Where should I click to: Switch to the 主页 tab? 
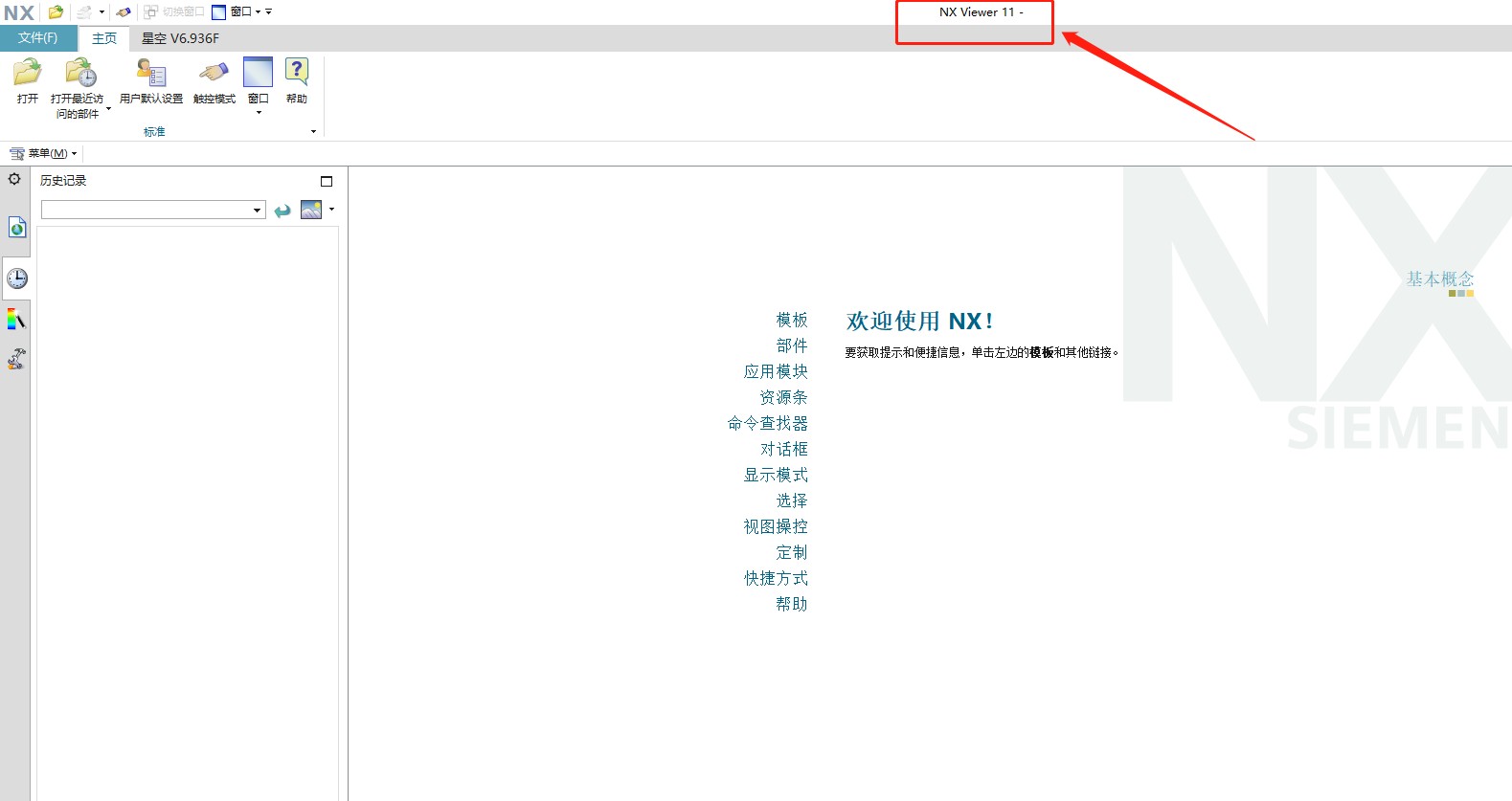(104, 38)
